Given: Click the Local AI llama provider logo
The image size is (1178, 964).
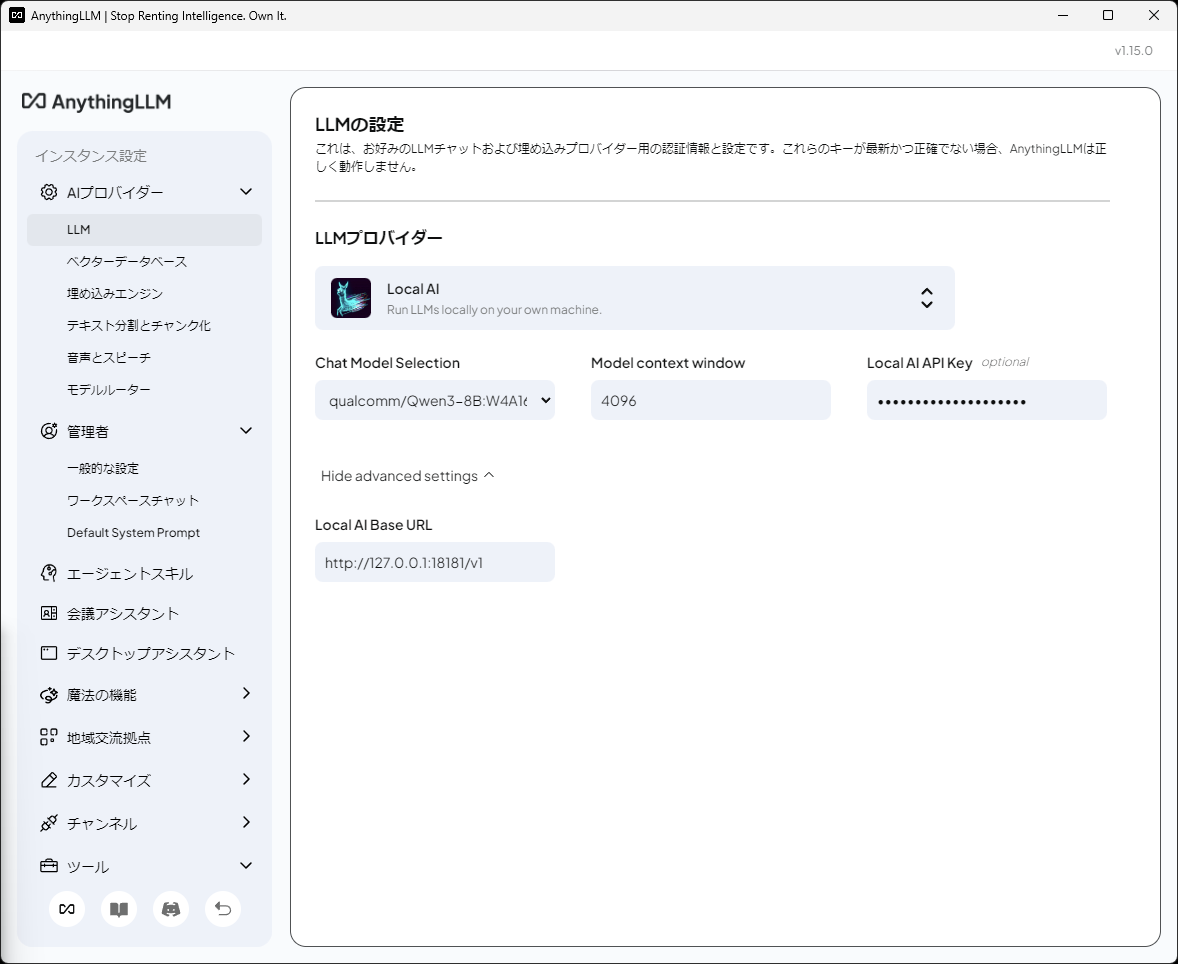Looking at the screenshot, I should click(351, 298).
